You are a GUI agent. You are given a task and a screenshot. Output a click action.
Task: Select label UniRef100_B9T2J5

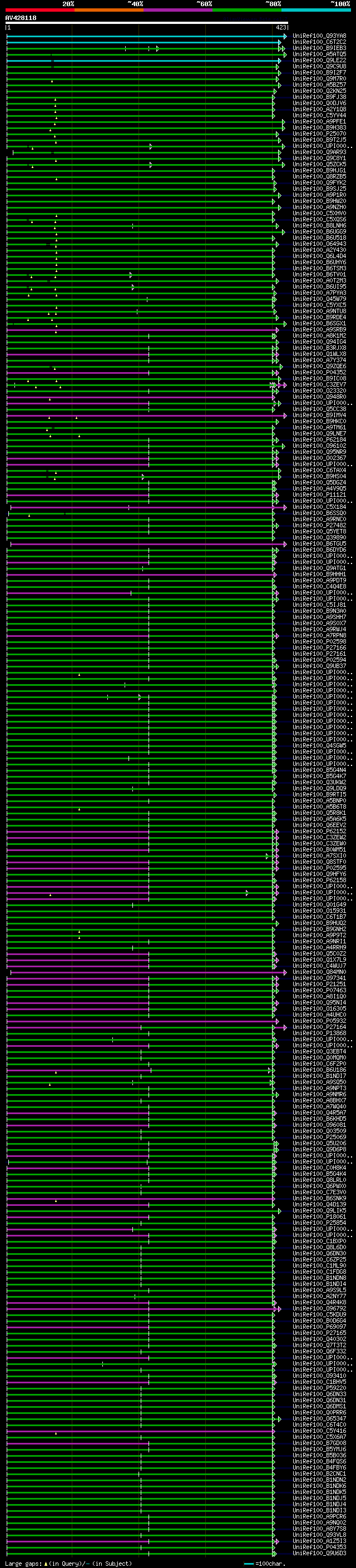pos(319,140)
